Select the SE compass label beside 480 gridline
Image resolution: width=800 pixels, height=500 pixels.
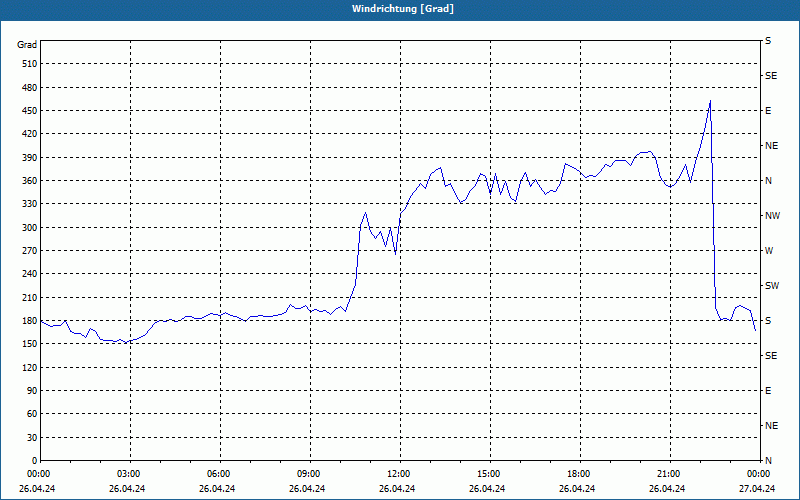point(771,76)
